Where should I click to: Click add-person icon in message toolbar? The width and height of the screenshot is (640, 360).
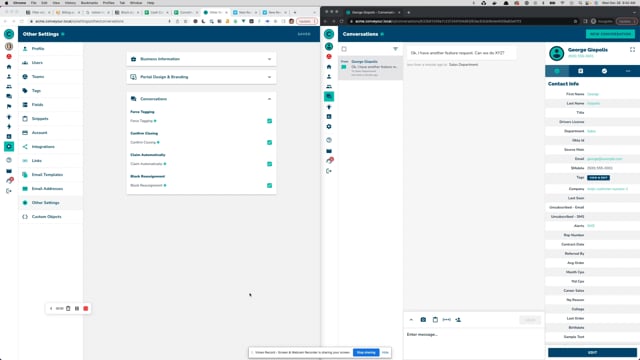[x=458, y=320]
